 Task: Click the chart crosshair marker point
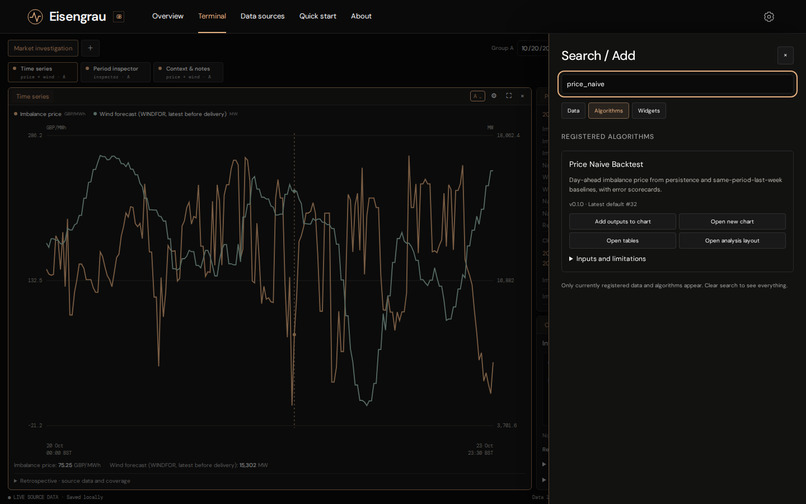pyautogui.click(x=294, y=334)
